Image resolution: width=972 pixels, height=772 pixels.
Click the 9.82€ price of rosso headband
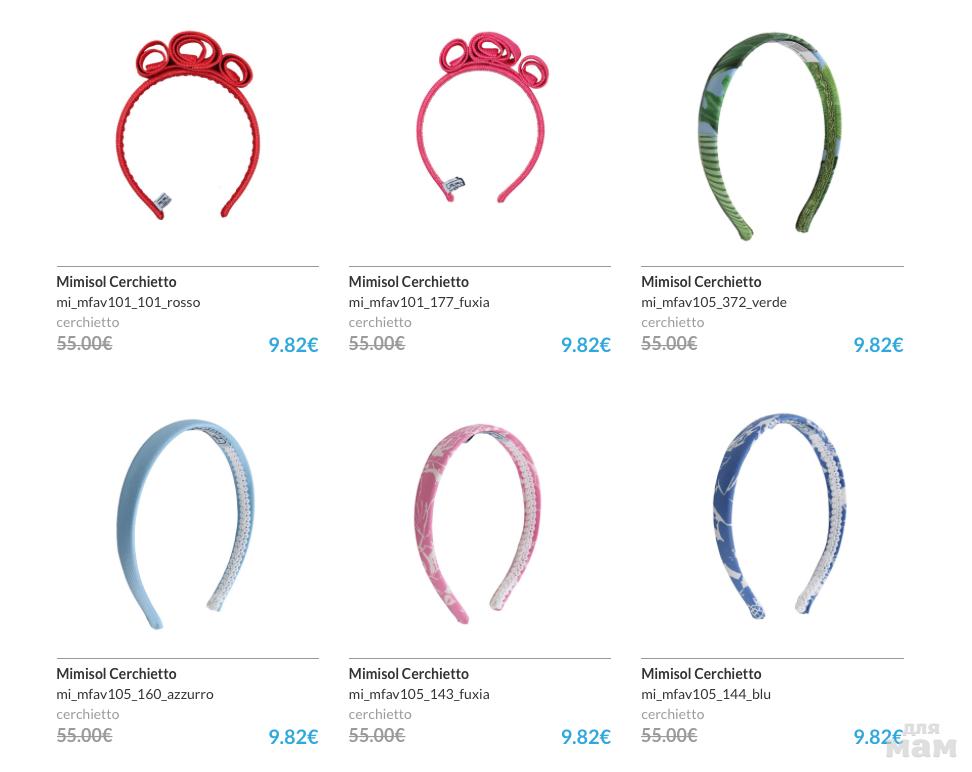pos(293,345)
